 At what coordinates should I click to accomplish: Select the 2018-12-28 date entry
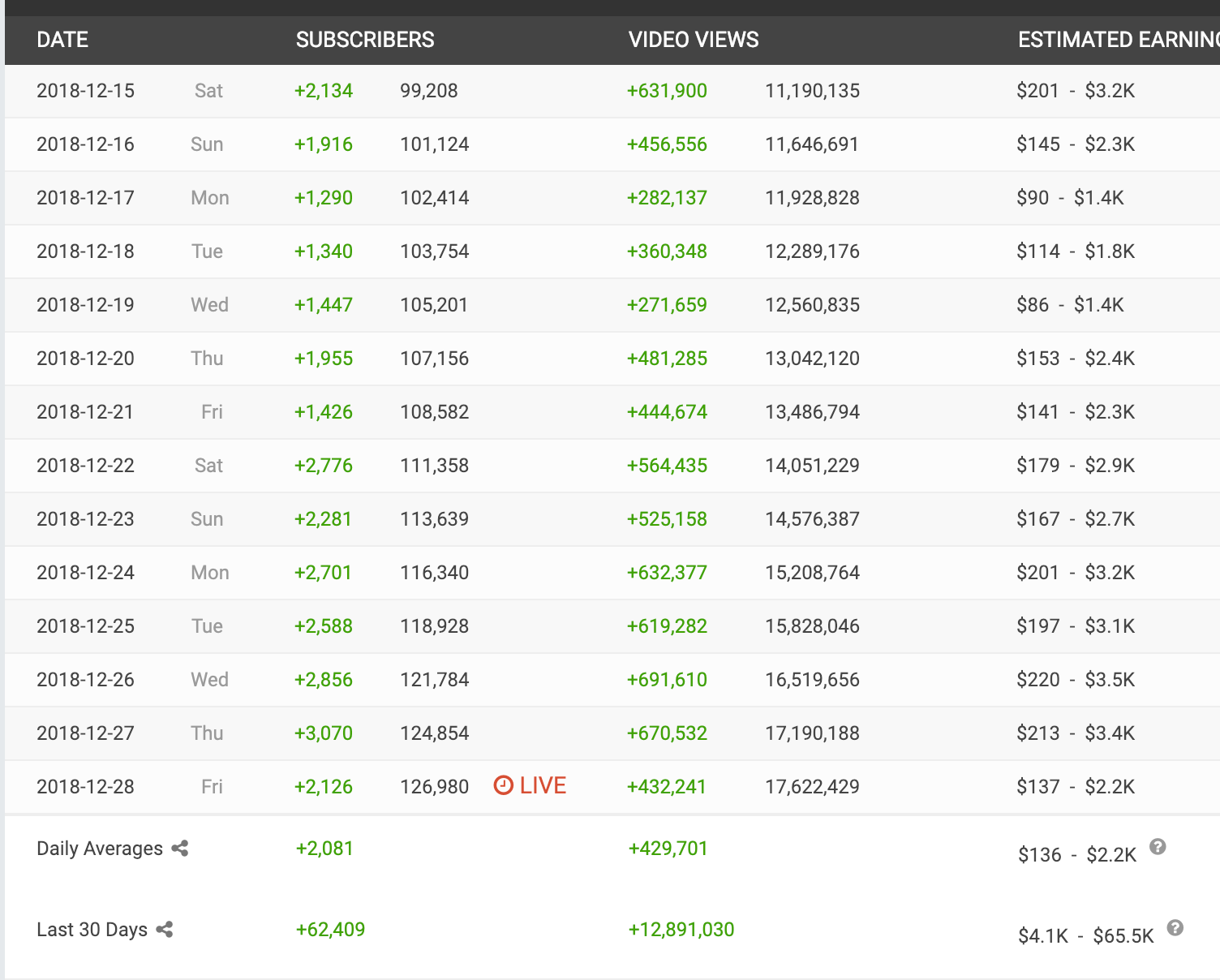(86, 787)
